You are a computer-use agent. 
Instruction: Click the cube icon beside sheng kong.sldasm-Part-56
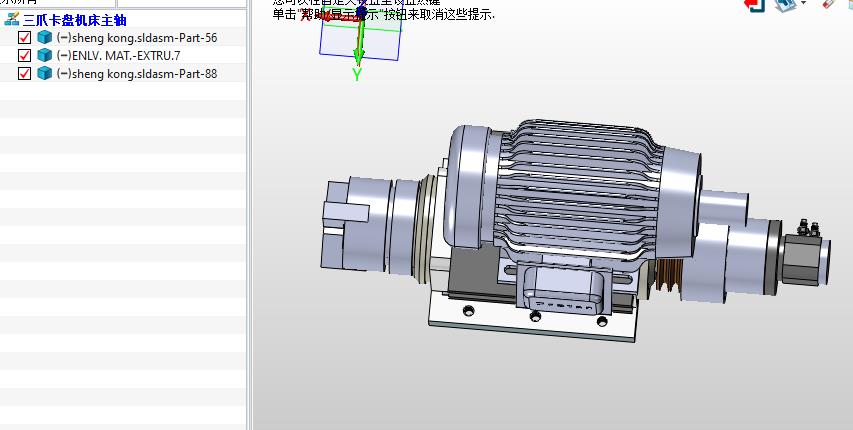(x=45, y=37)
